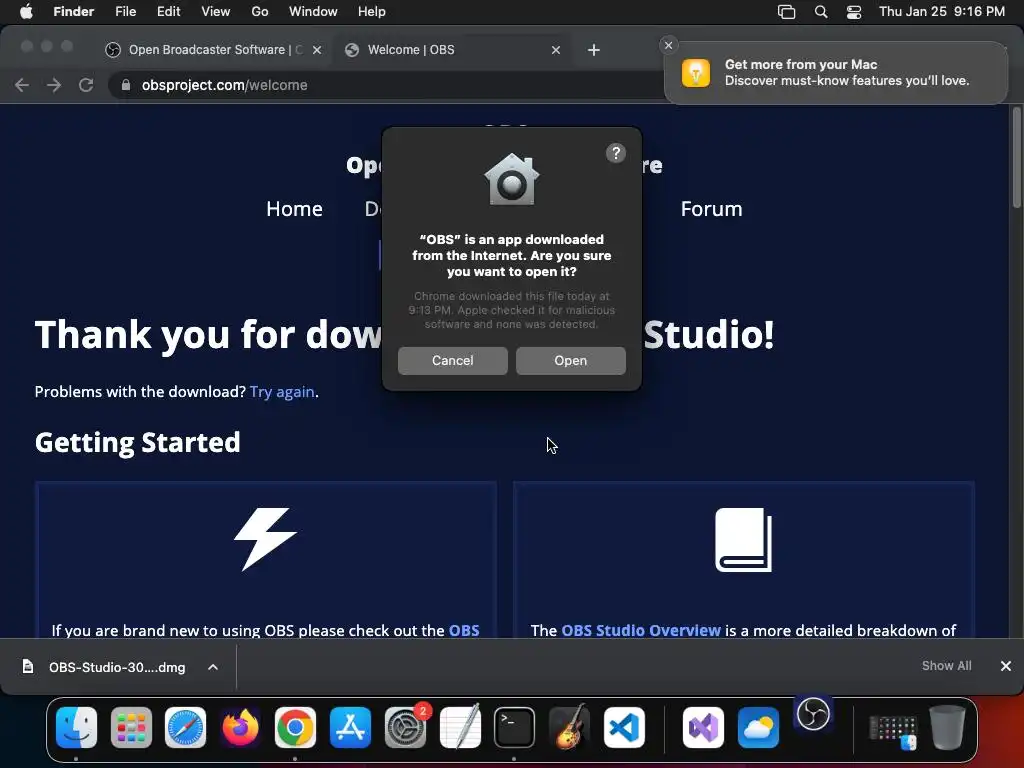This screenshot has width=1024, height=768.
Task: Open TextEdit from the Dock
Action: [460, 727]
